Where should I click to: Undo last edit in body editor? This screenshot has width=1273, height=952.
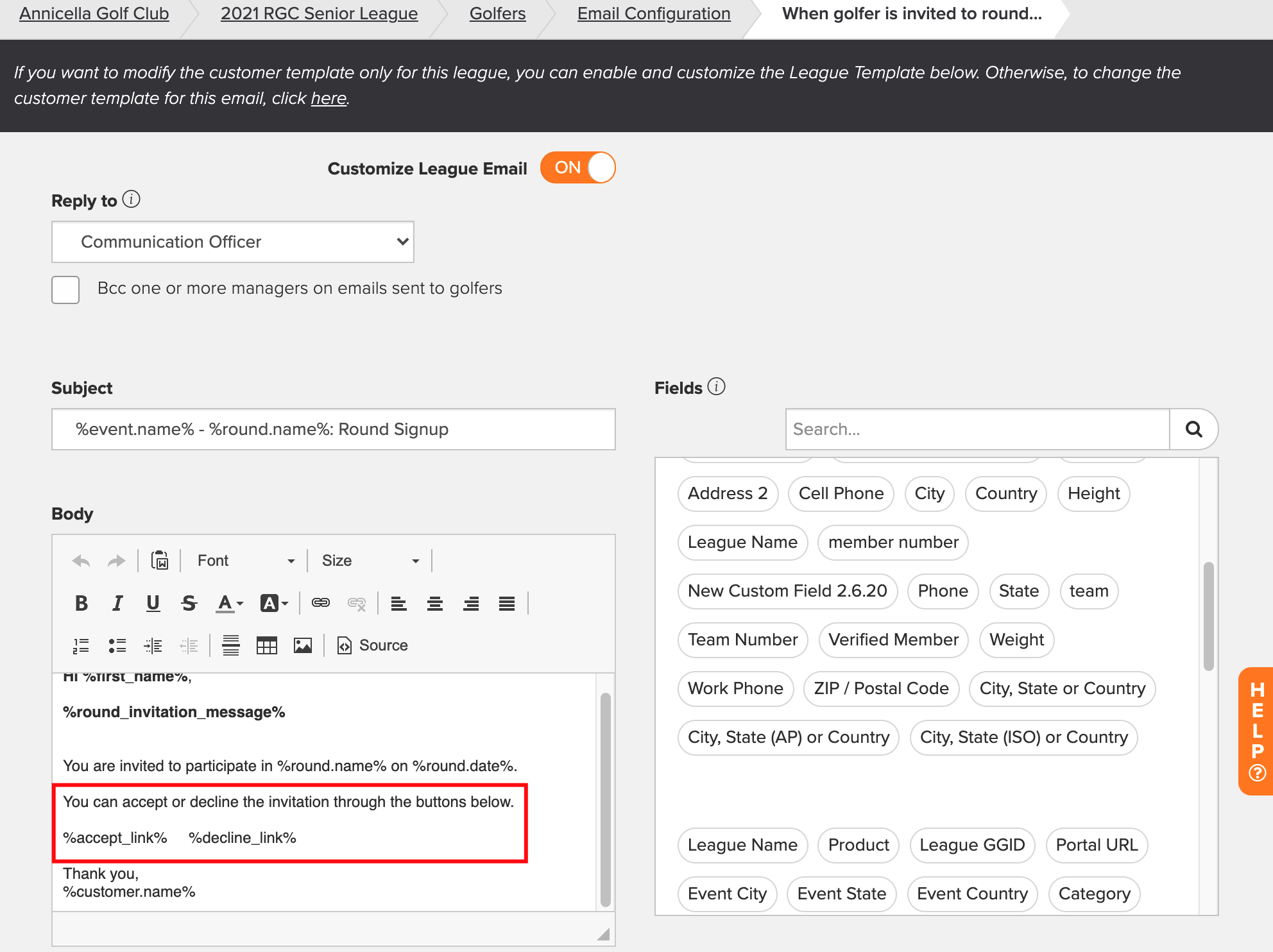click(81, 561)
